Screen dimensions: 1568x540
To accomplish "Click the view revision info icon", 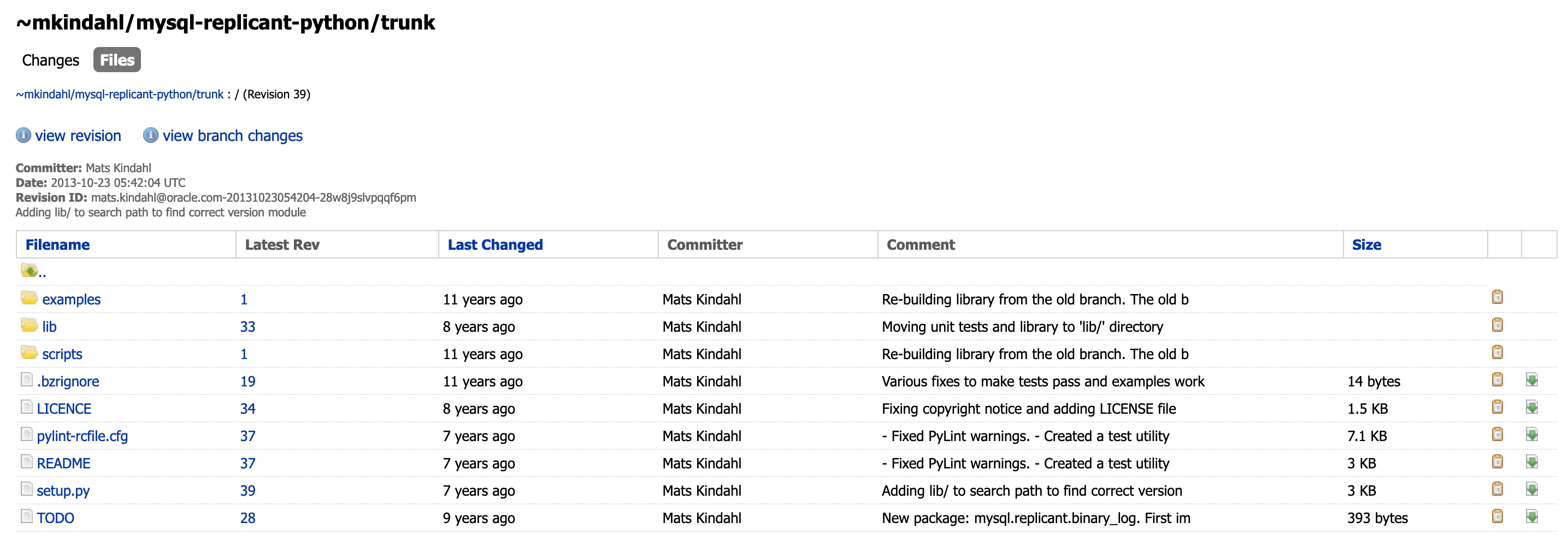I will [x=23, y=135].
